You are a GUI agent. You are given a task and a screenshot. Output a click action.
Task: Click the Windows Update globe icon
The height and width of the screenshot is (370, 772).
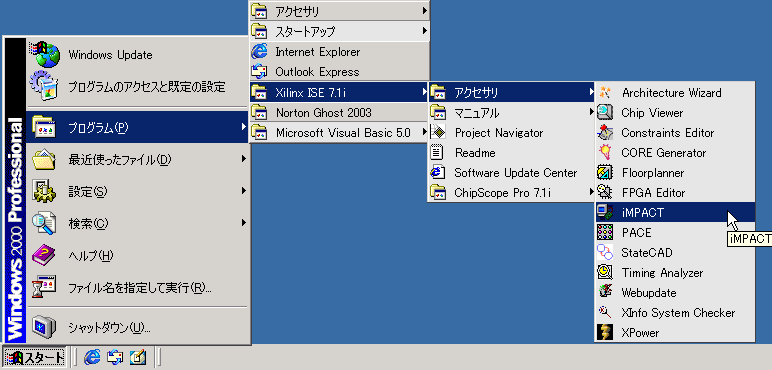[45, 55]
